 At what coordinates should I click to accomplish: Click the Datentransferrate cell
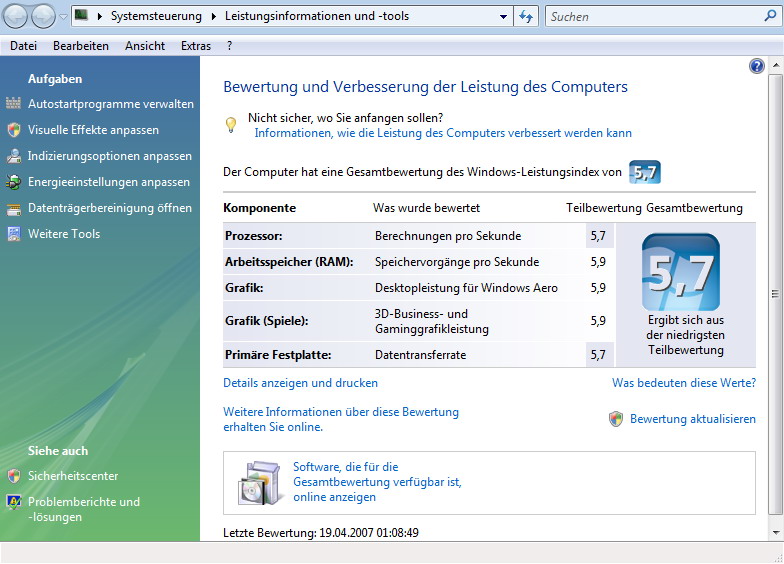click(420, 355)
